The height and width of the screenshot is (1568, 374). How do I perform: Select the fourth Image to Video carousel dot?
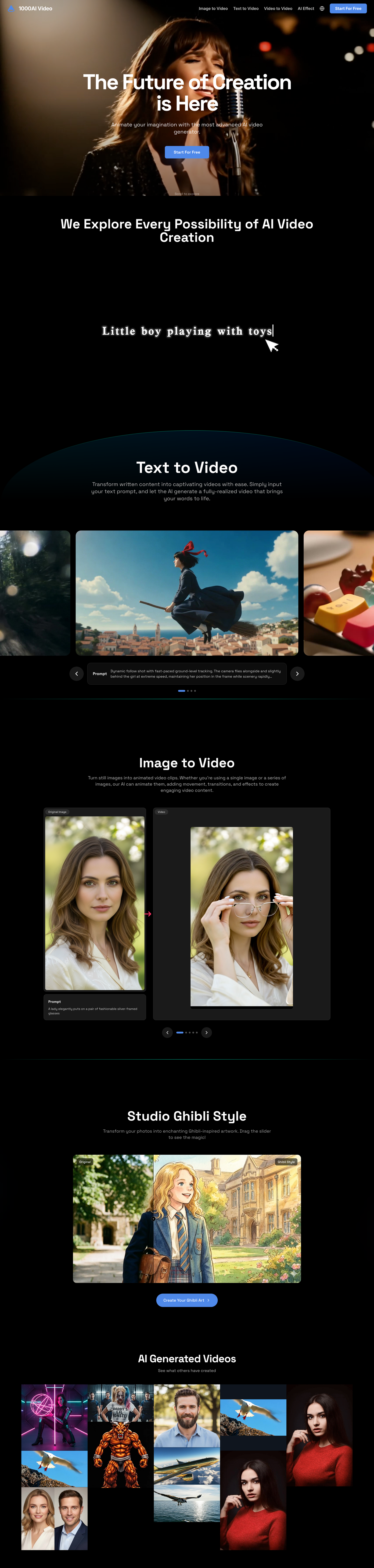coord(193,1032)
